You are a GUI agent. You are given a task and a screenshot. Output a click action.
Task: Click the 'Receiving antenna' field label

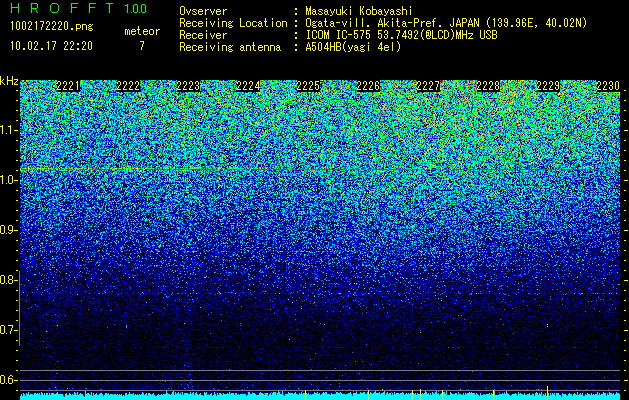click(x=230, y=47)
